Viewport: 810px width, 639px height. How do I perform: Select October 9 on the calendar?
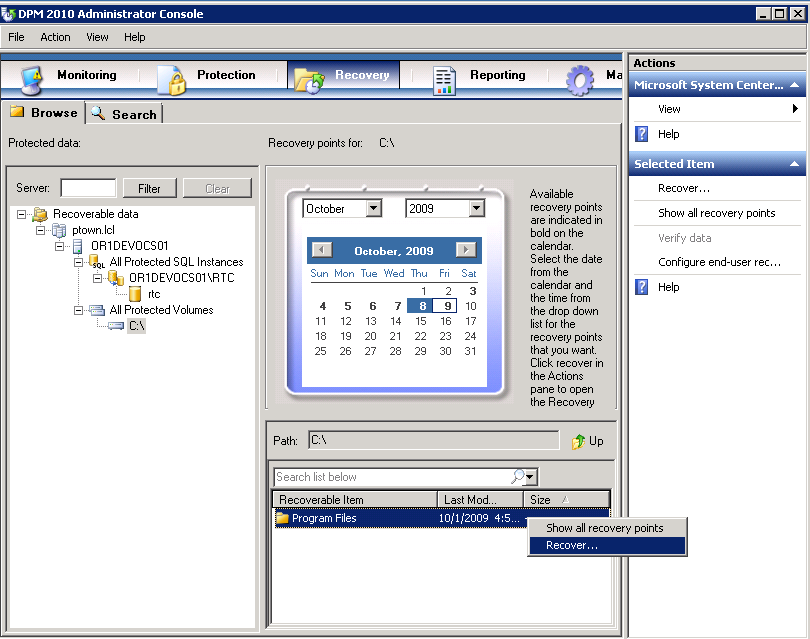(x=445, y=306)
